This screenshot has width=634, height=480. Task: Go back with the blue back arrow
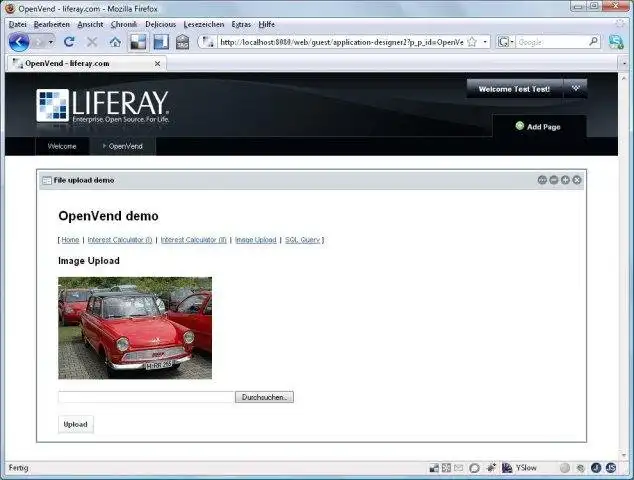[19, 42]
